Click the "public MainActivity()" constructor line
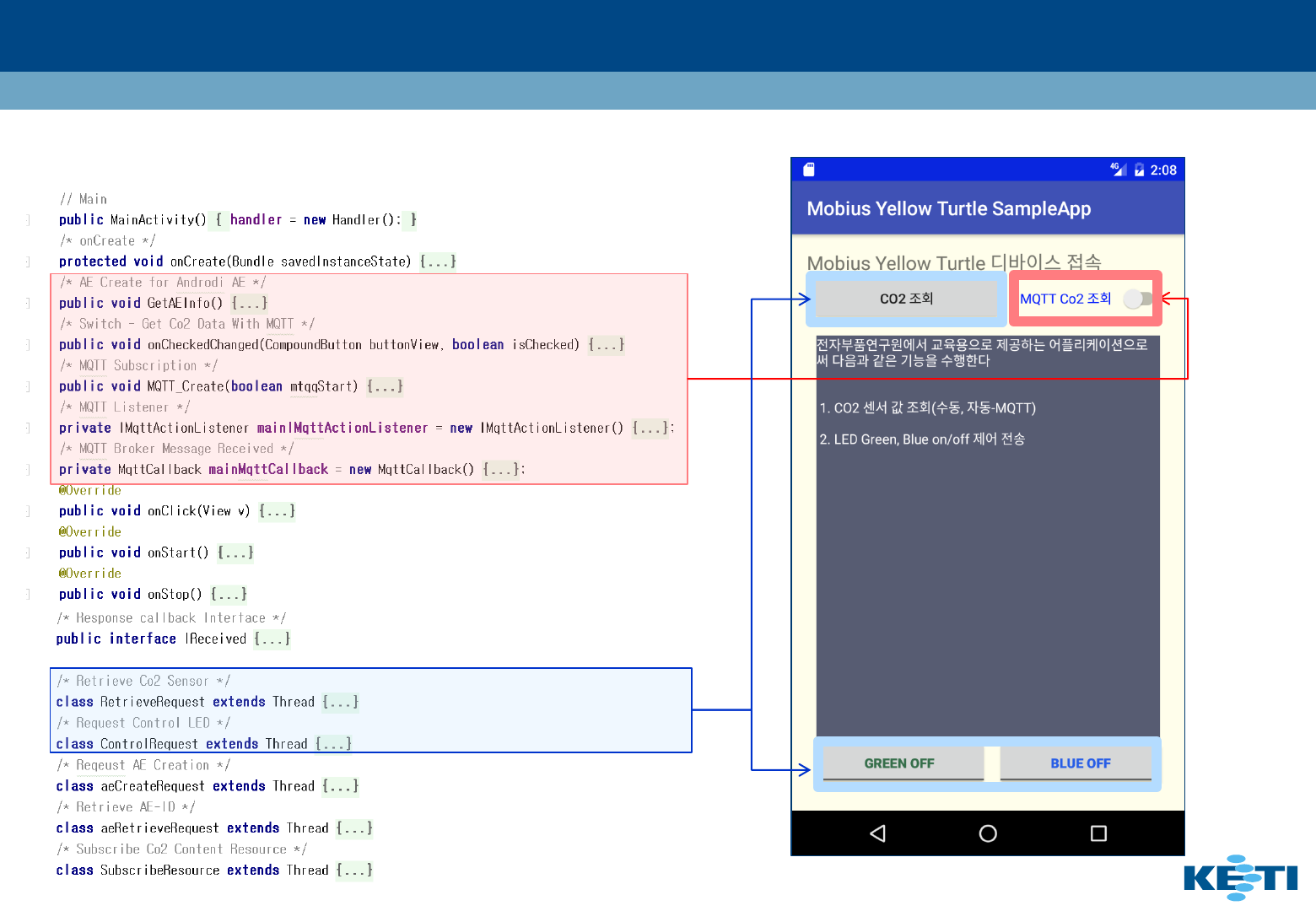Image resolution: width=1316 pixels, height=911 pixels. [238, 219]
